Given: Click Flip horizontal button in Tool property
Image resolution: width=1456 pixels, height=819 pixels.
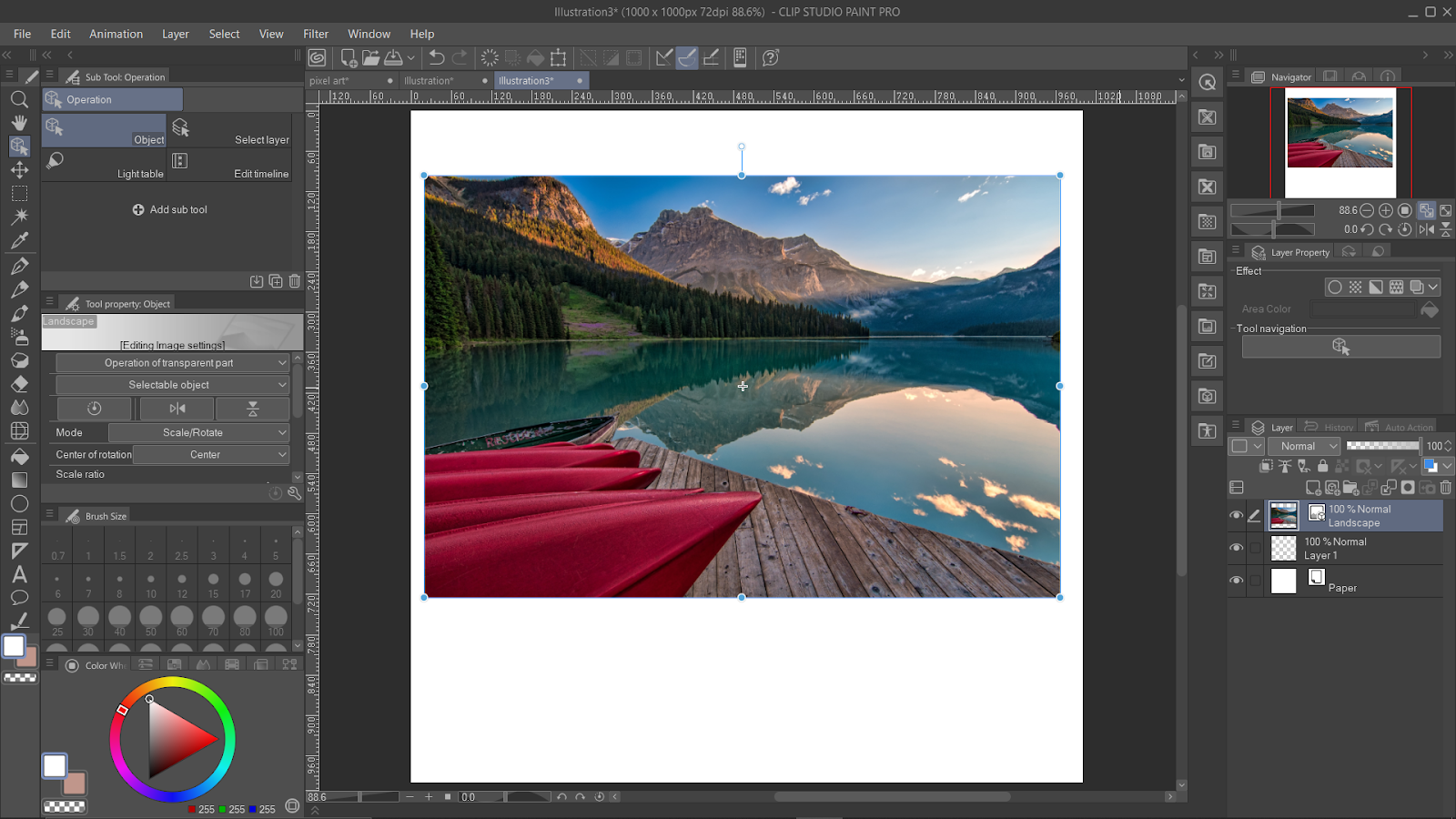Looking at the screenshot, I should [x=177, y=409].
